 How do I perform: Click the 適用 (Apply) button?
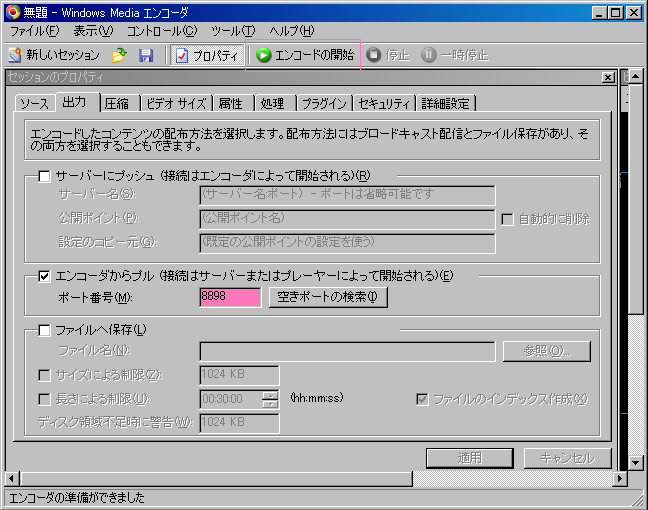(470, 458)
